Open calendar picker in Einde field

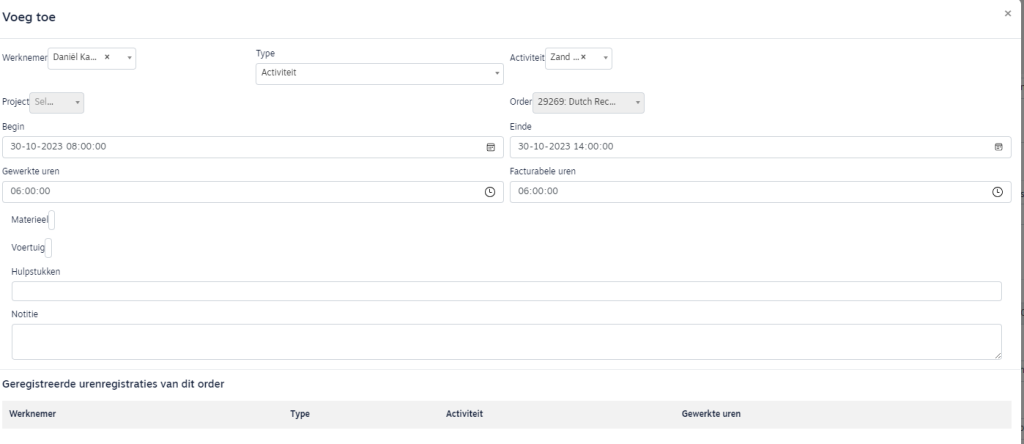pos(997,147)
